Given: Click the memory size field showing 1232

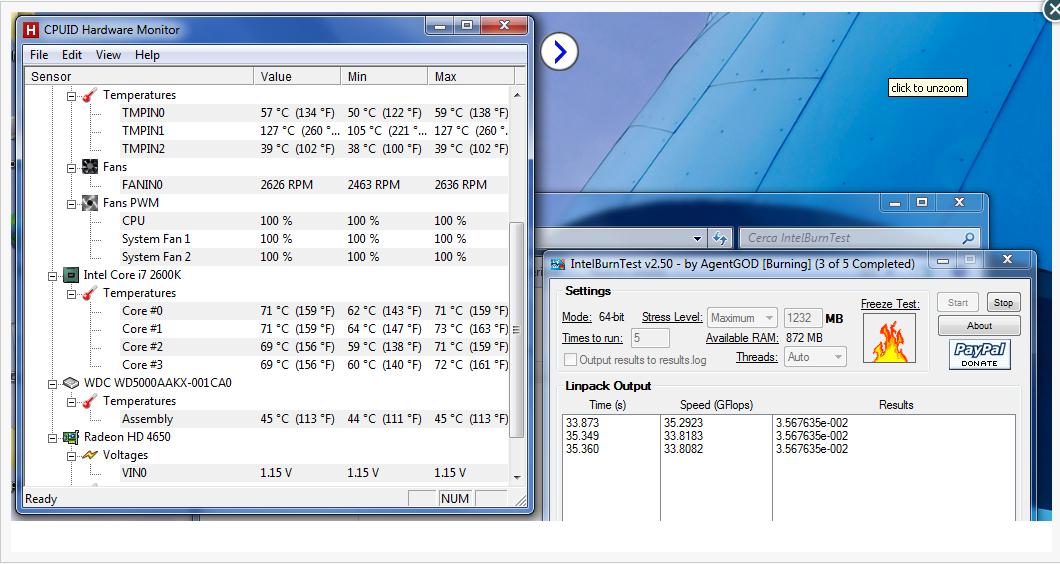Looking at the screenshot, I should 803,318.
